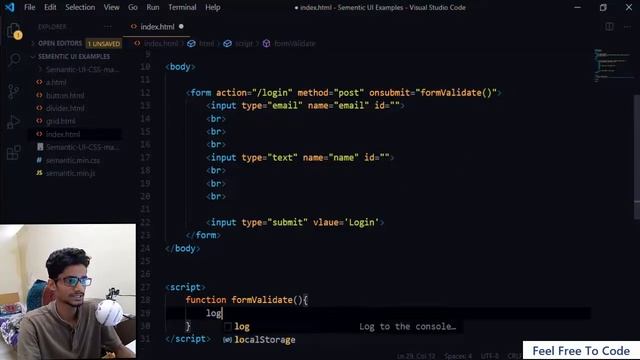Click the unsaved dot on index.html tab
This screenshot has height=360, width=640.
pos(181,27)
